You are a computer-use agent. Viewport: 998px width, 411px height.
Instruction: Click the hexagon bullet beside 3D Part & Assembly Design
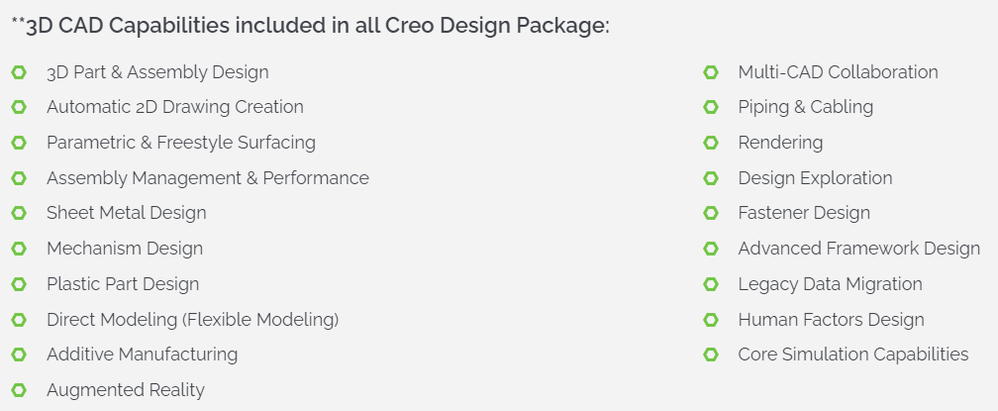coord(18,72)
